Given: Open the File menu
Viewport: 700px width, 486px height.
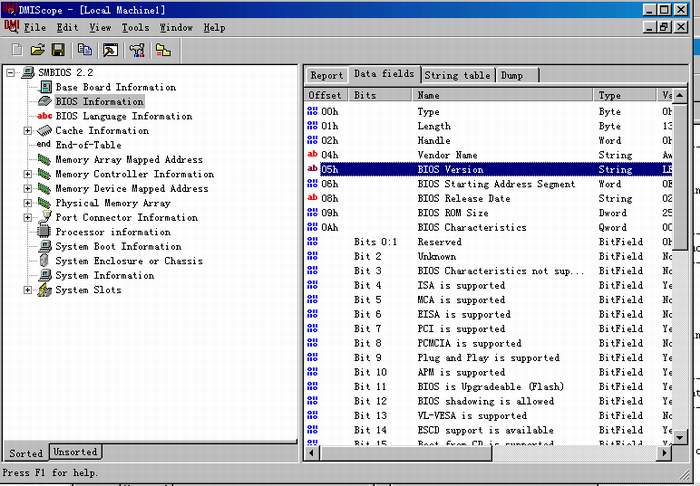Looking at the screenshot, I should 35,28.
